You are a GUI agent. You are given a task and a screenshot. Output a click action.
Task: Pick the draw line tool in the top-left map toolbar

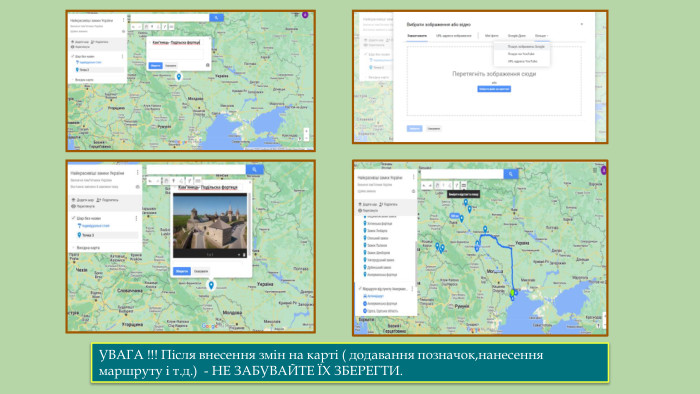click(x=158, y=27)
